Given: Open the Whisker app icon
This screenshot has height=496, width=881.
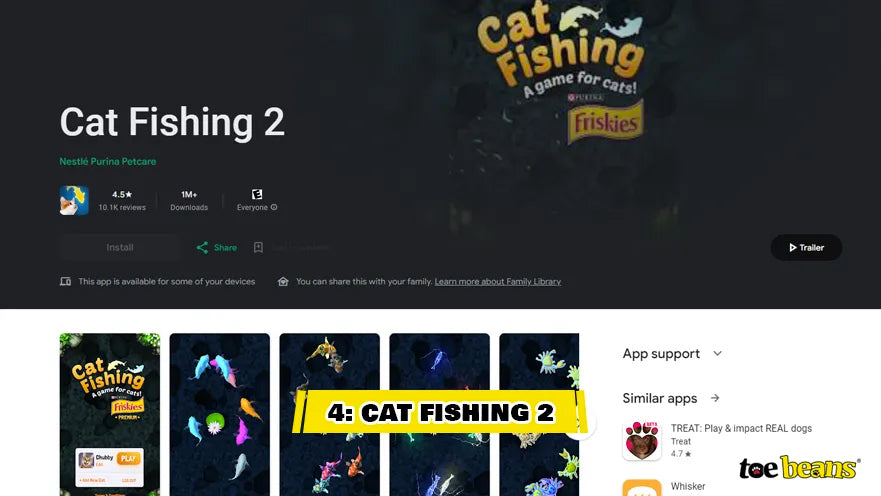Looking at the screenshot, I should [642, 488].
